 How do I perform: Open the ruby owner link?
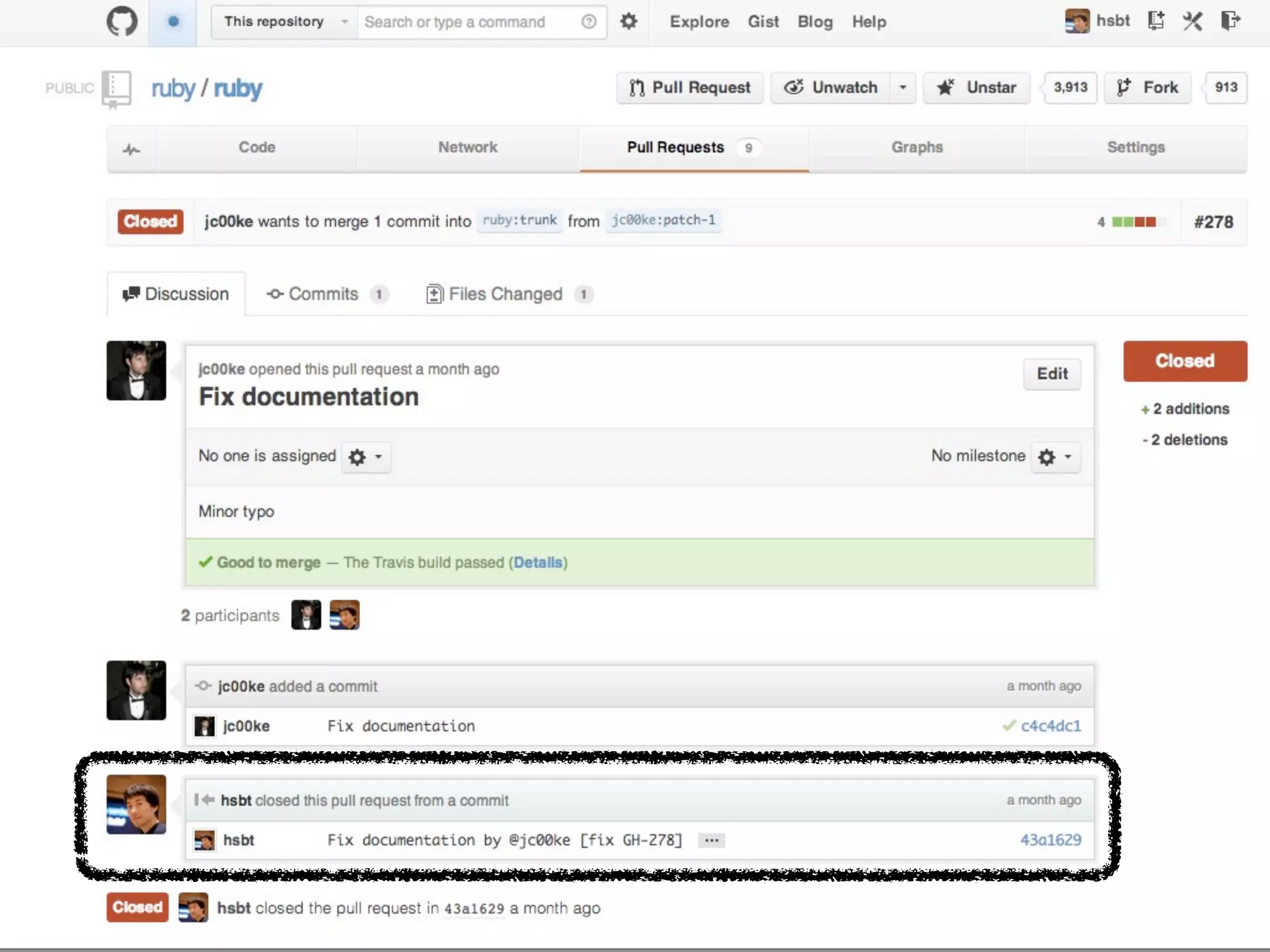(173, 89)
